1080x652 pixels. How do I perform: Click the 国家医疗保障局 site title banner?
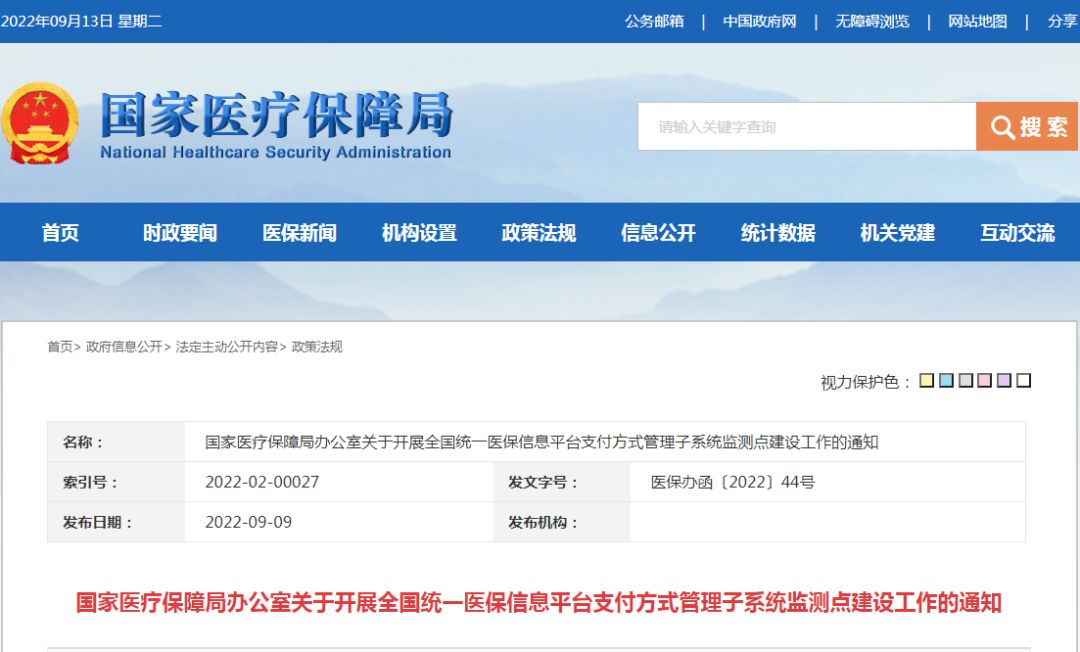[276, 125]
